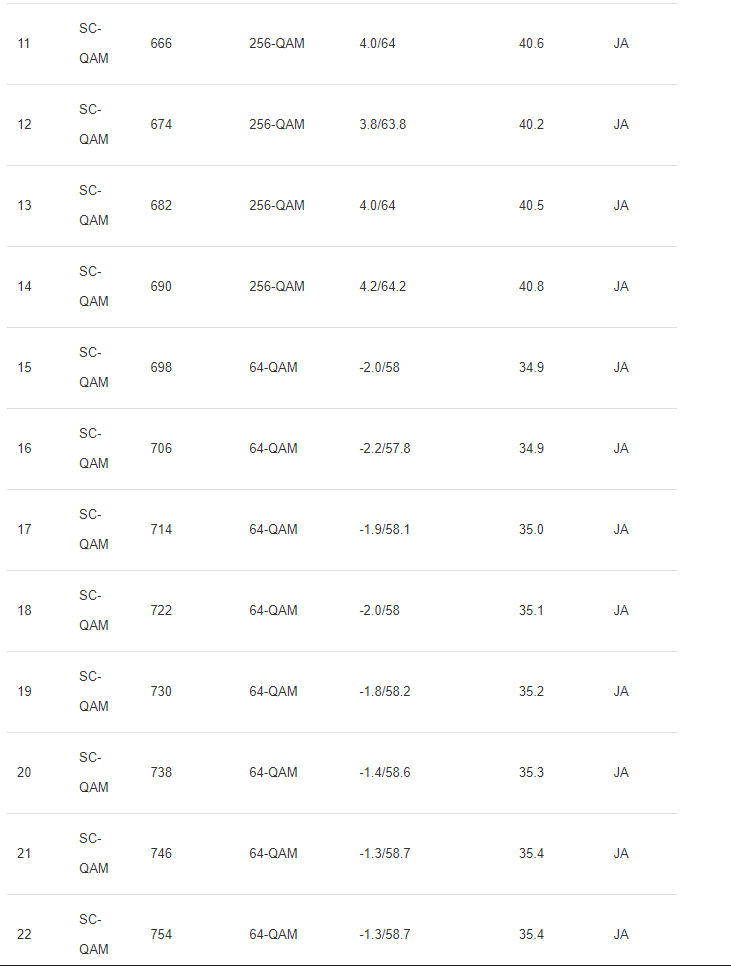Click channel 22 row number

click(24, 935)
